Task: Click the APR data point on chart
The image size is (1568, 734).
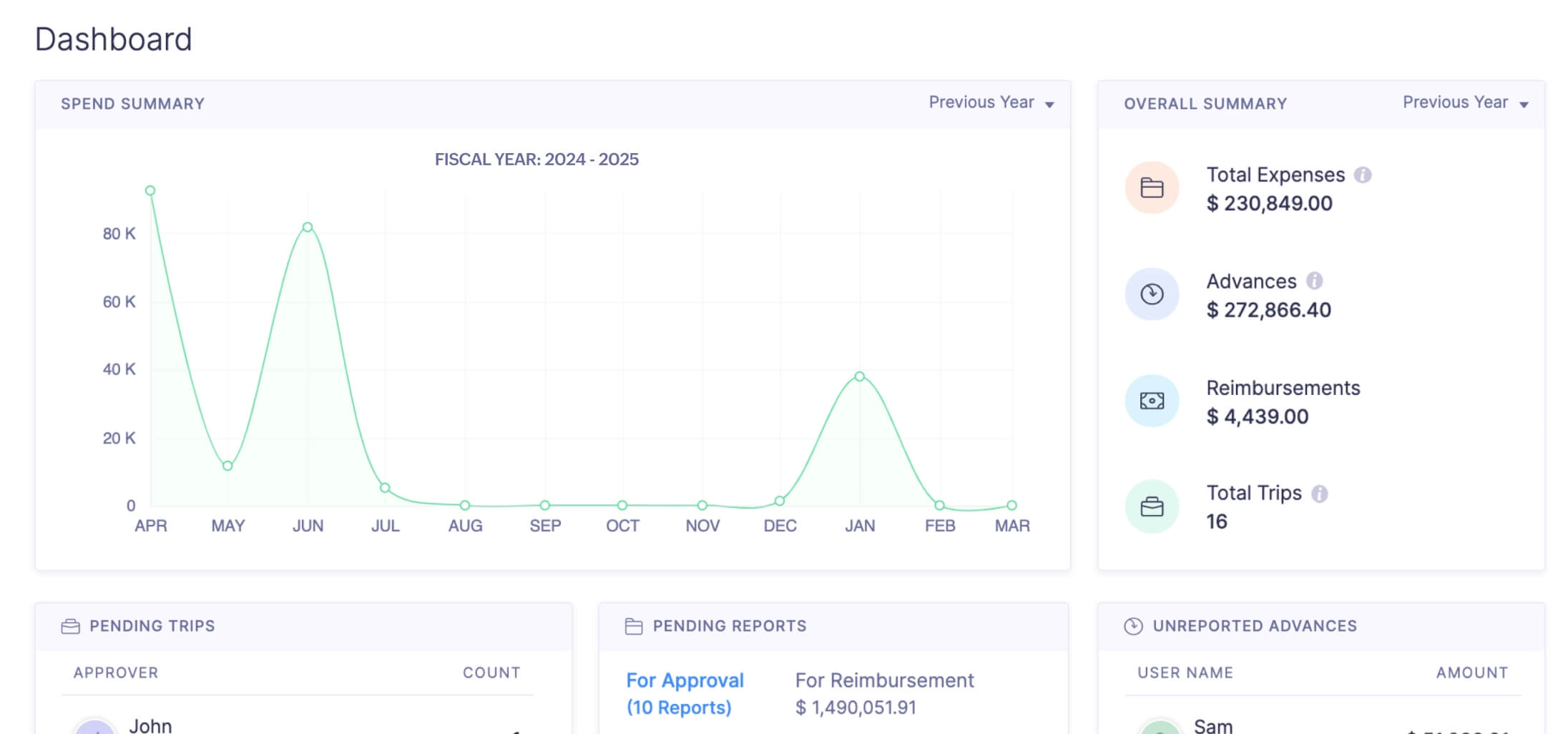Action: coord(150,191)
